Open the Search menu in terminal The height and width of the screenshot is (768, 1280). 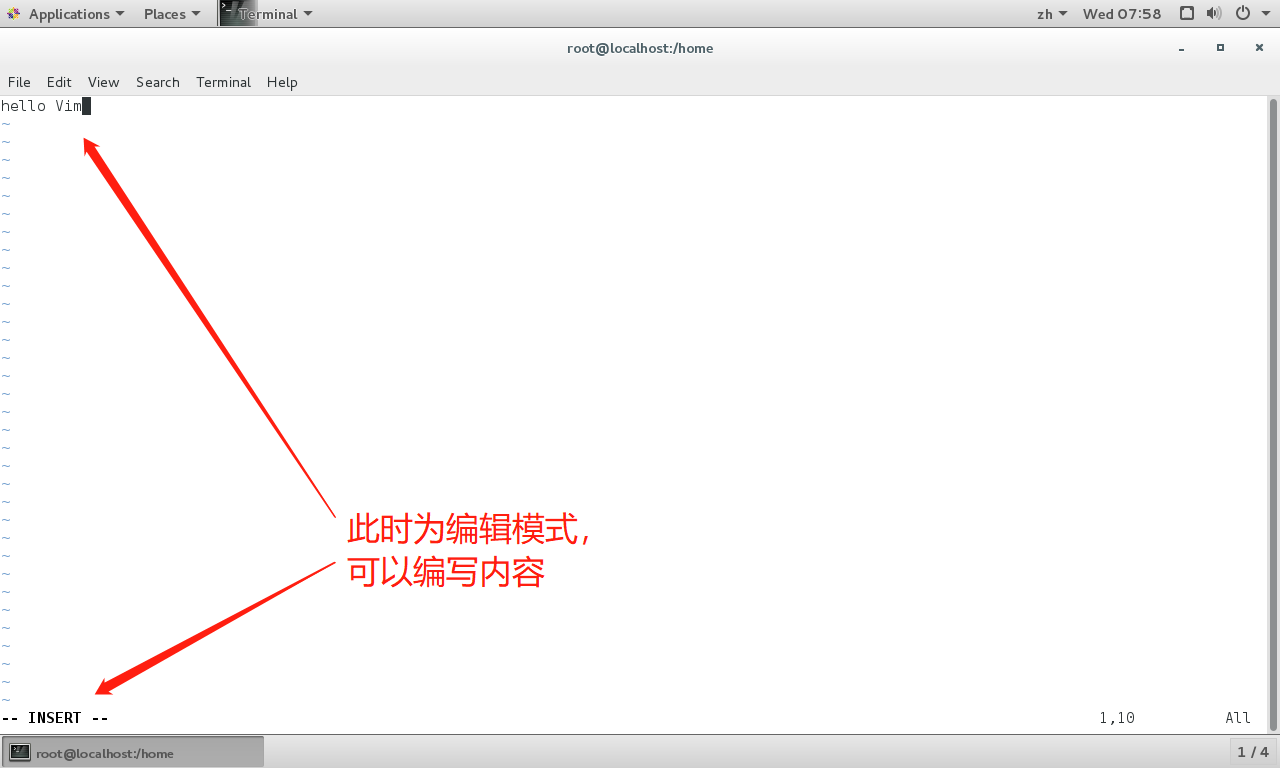click(157, 82)
